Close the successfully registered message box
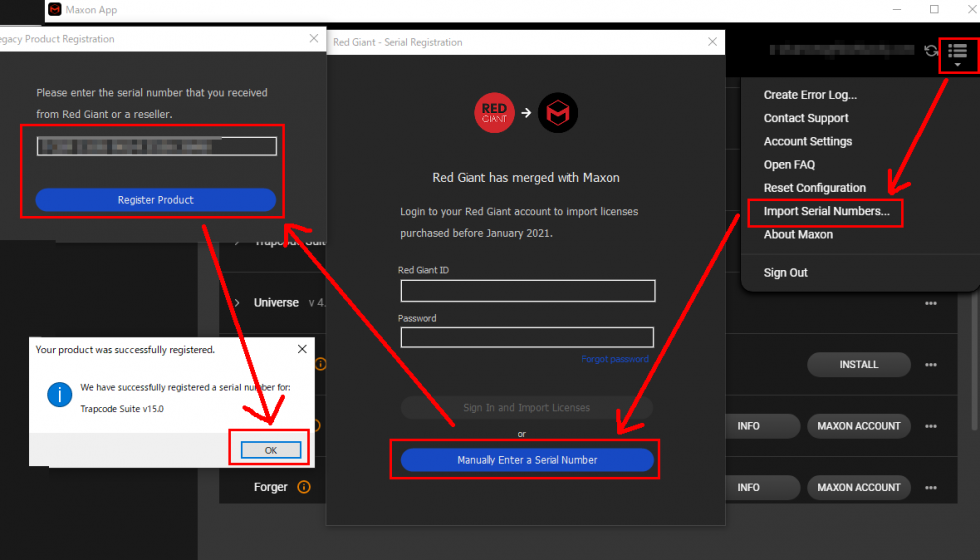This screenshot has height=560, width=980. 302,349
